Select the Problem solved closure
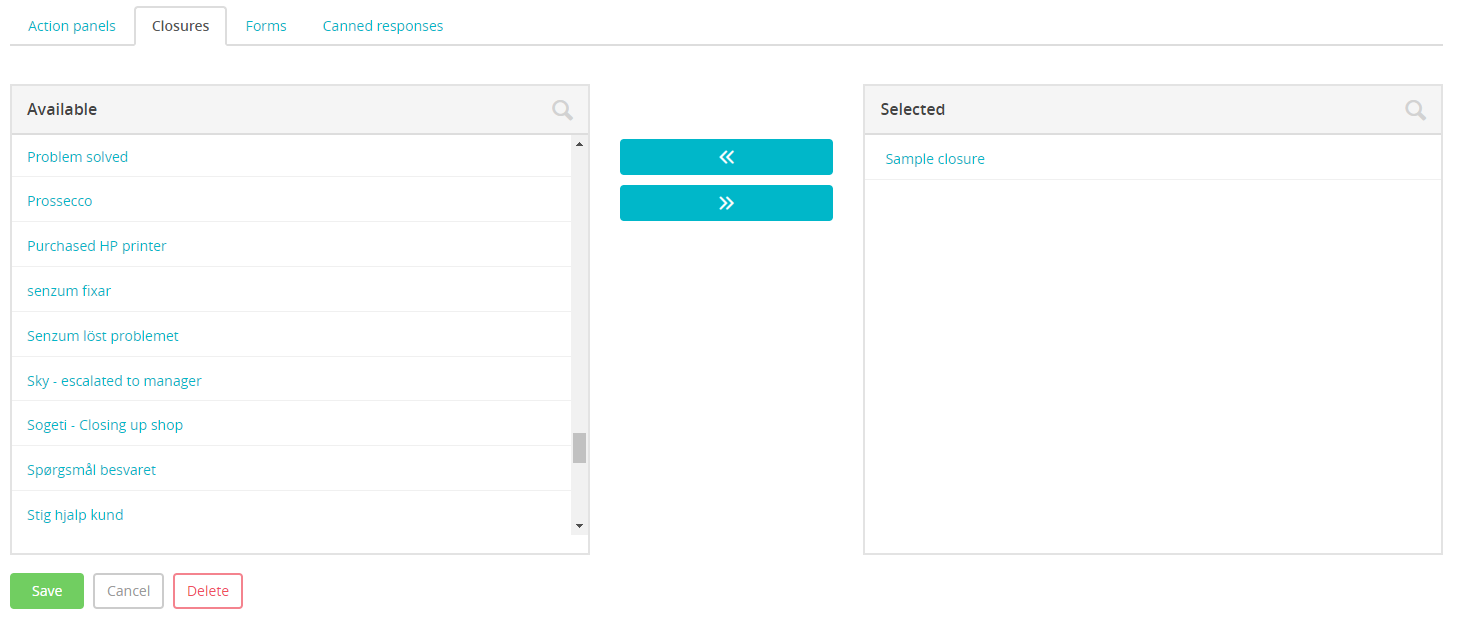Image resolution: width=1471 pixels, height=622 pixels. 78,157
